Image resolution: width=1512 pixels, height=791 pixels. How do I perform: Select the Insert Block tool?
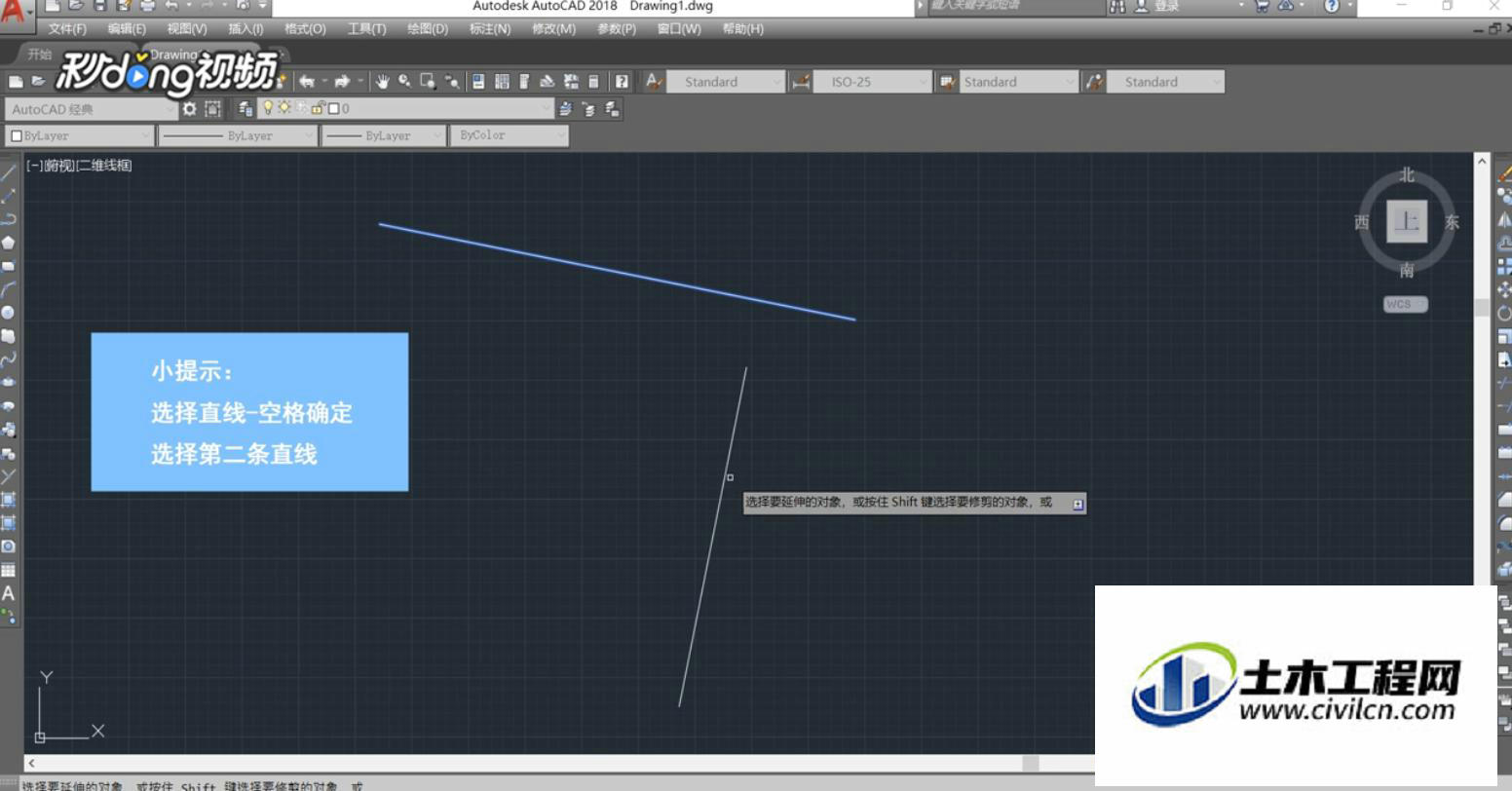coord(8,430)
